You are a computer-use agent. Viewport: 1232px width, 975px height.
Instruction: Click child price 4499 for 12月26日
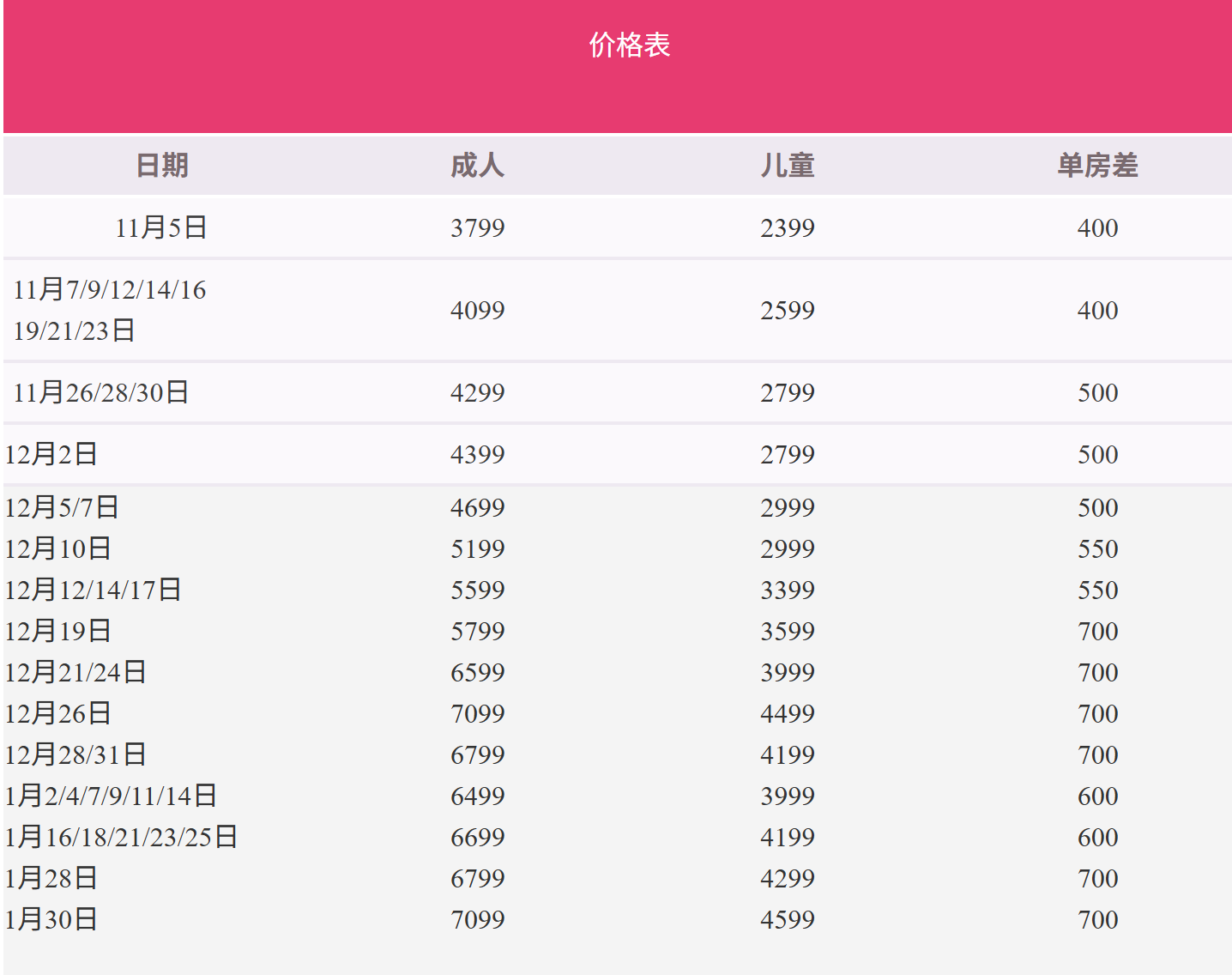click(787, 713)
